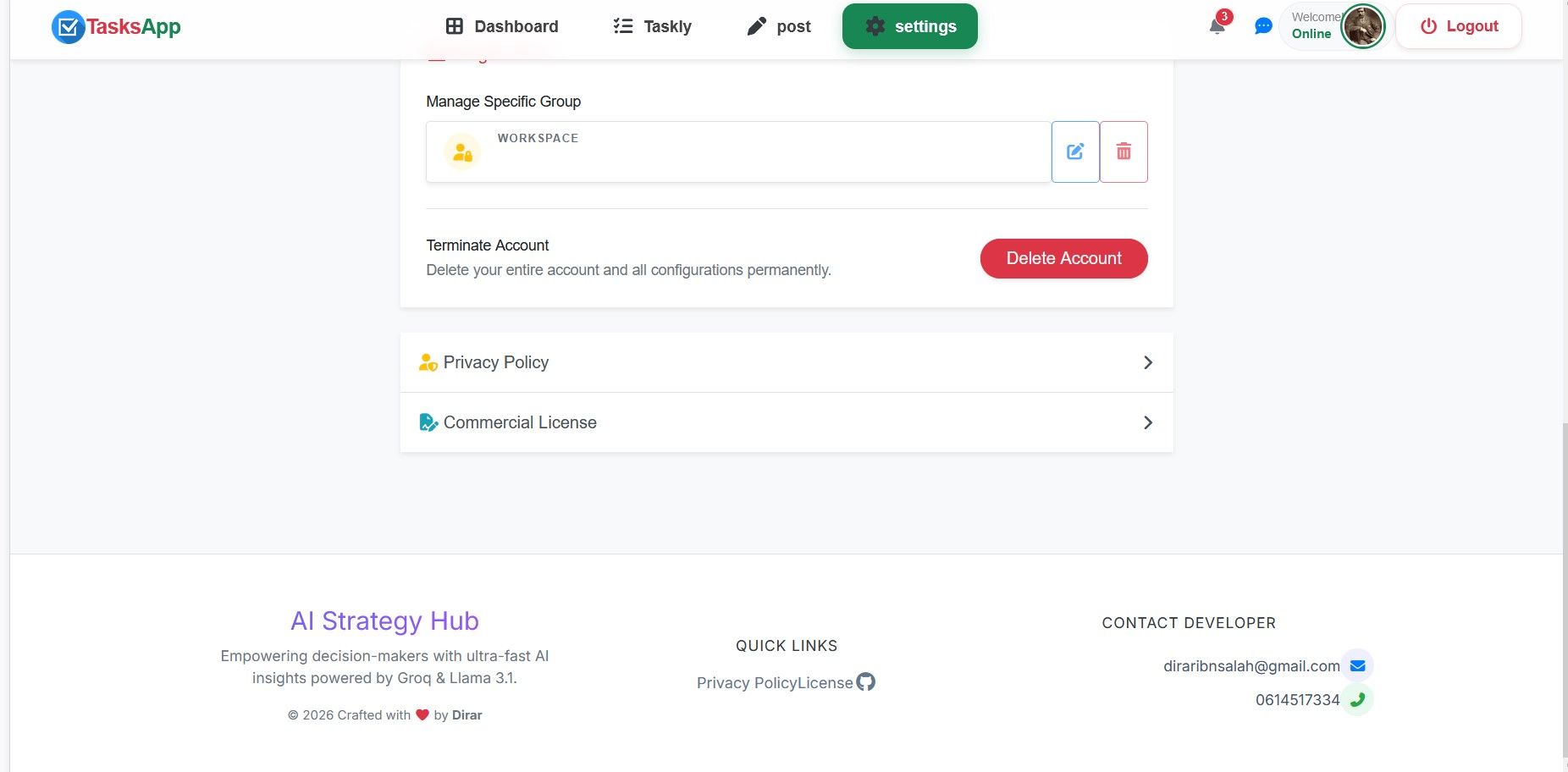The image size is (1568, 772).
Task: Click the user profile avatar
Action: [x=1362, y=26]
